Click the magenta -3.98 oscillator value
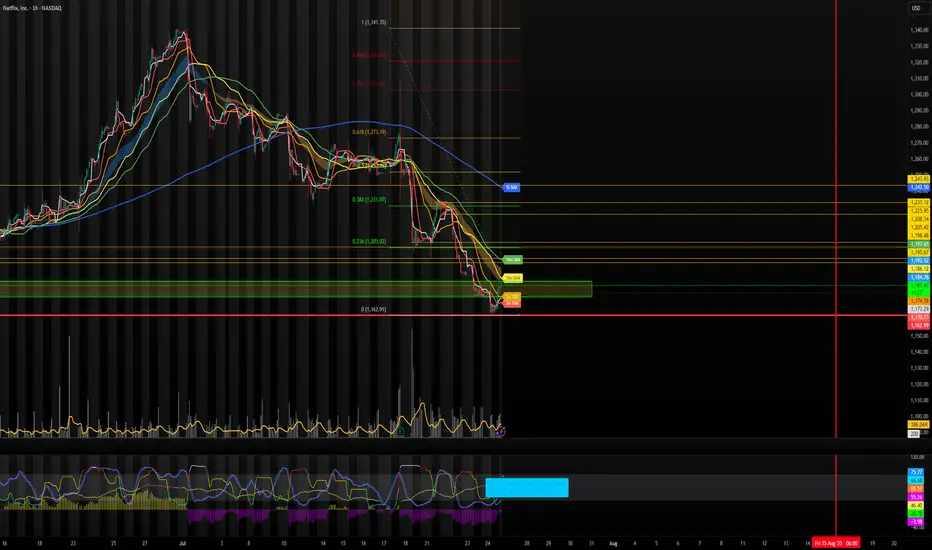932x550 pixels. tap(916, 521)
